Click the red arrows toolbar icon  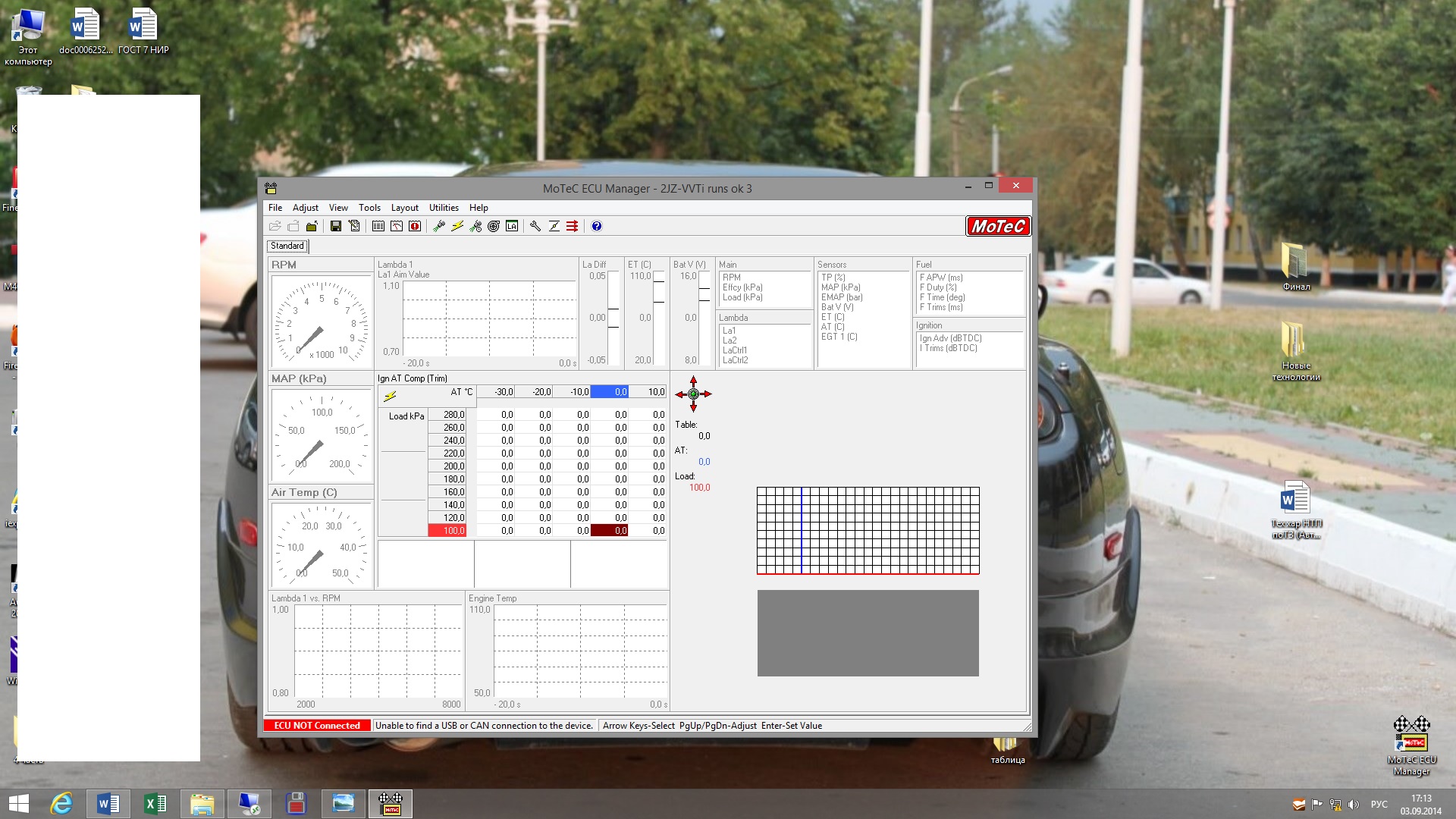573,226
